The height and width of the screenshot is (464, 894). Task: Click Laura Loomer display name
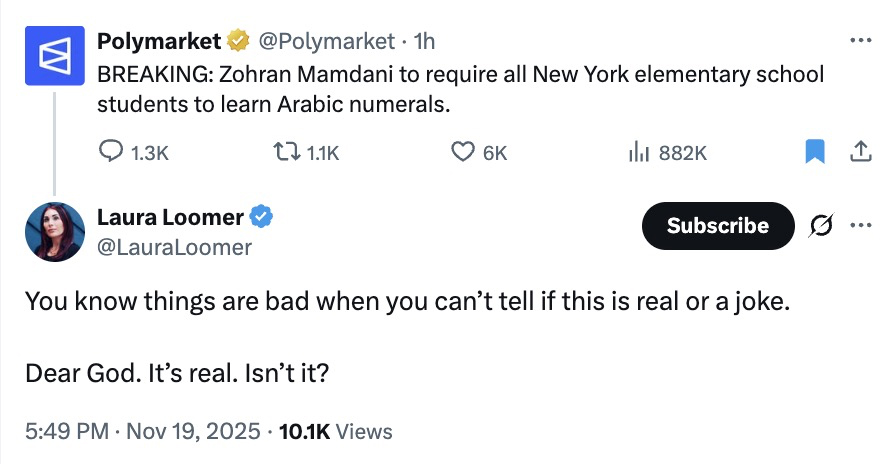(170, 217)
